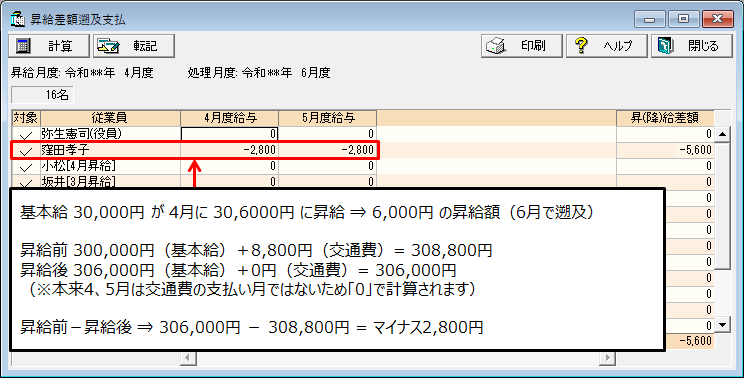Click the 転記 (post) button
The height and width of the screenshot is (378, 744).
134,46
